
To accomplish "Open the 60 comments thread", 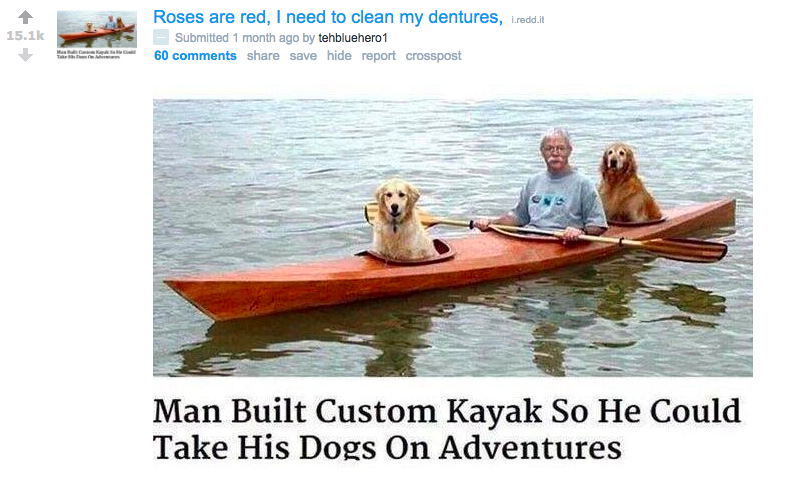I will (196, 55).
